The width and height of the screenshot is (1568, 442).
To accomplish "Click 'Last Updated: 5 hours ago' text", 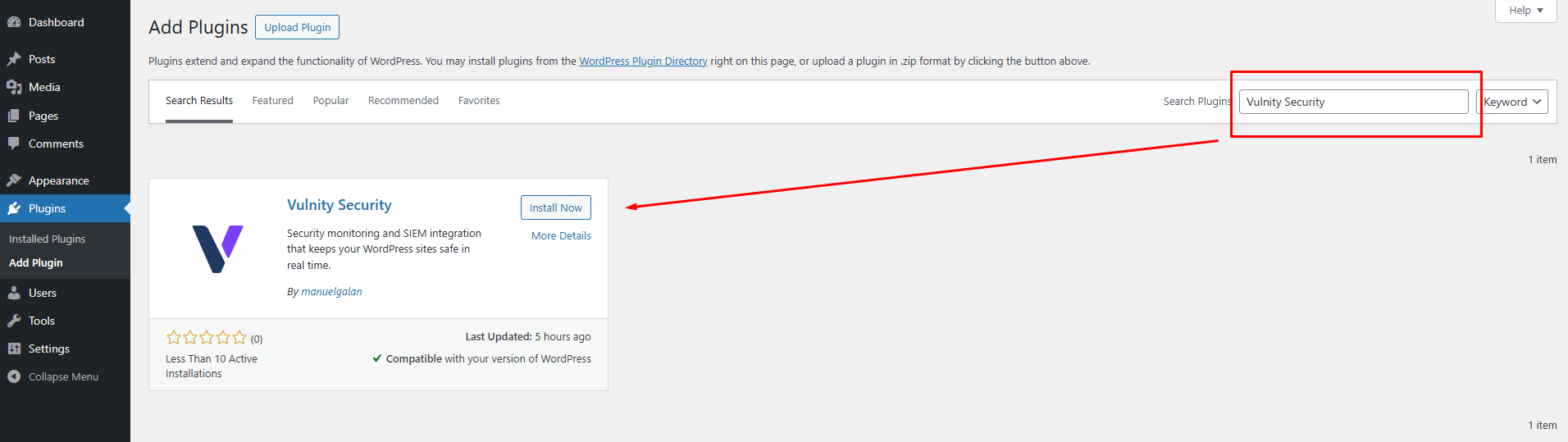I will pyautogui.click(x=528, y=337).
